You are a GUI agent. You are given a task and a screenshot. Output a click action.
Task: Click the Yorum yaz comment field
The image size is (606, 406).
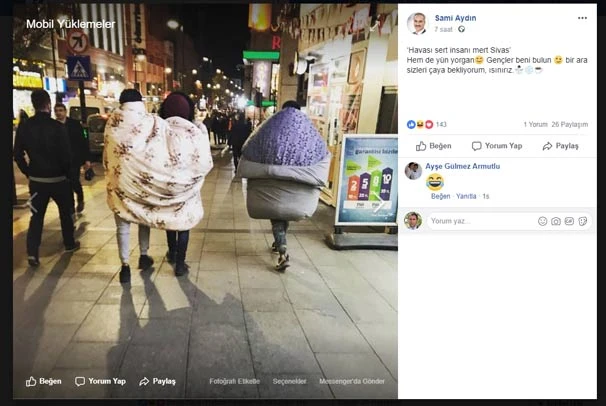click(481, 221)
